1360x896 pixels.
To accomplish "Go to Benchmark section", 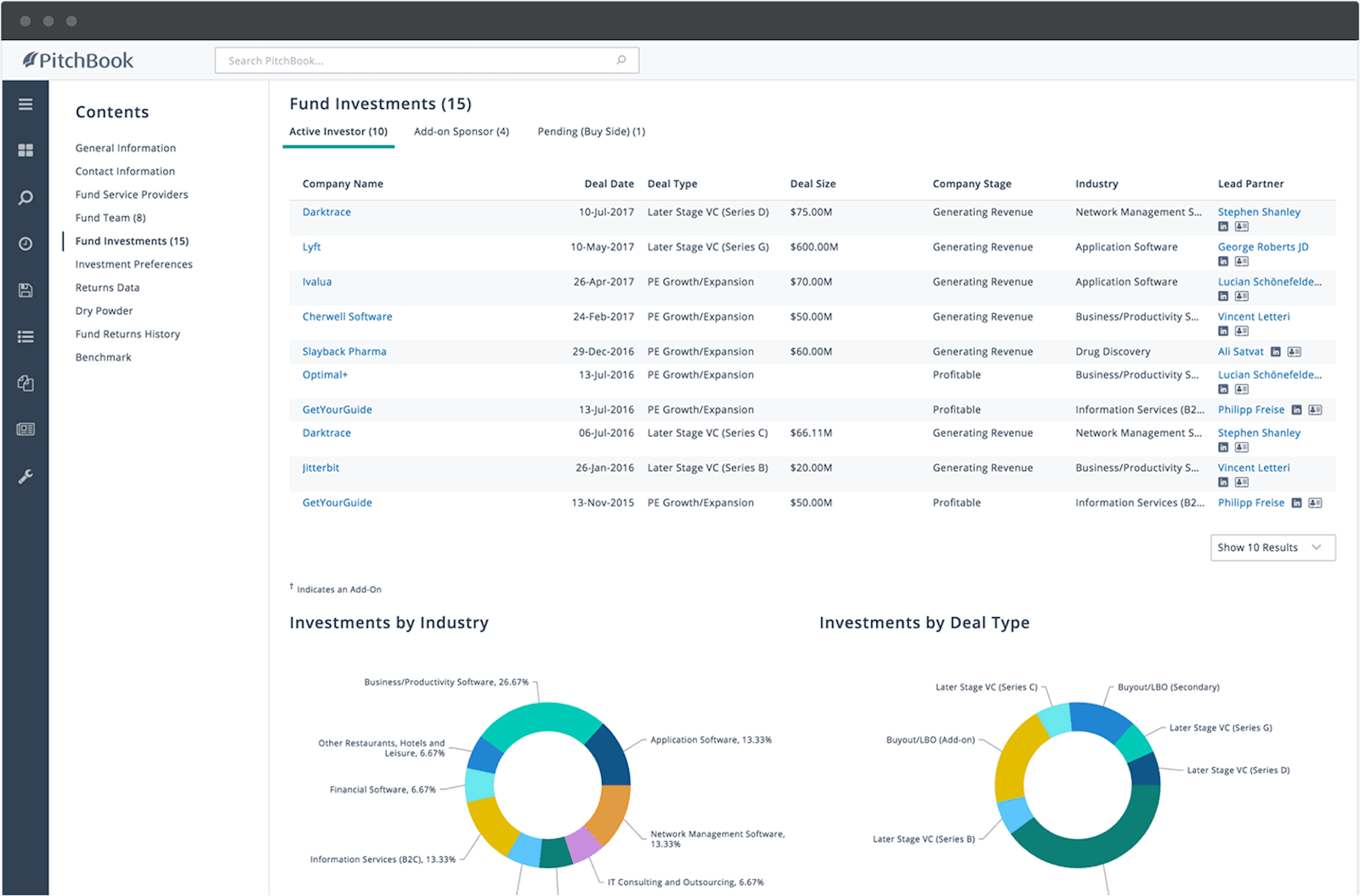I will click(103, 357).
